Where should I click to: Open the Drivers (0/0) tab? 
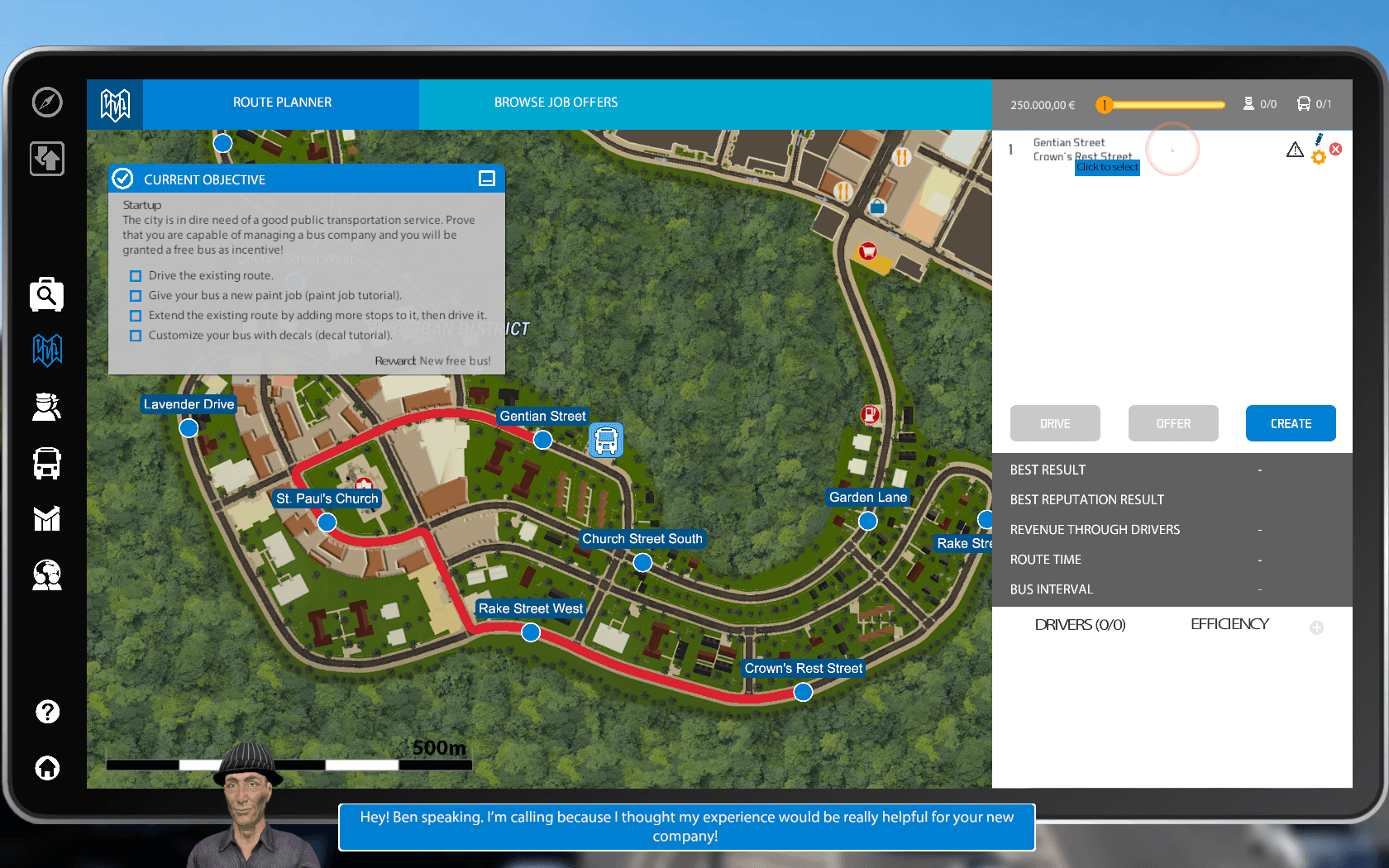(1080, 625)
